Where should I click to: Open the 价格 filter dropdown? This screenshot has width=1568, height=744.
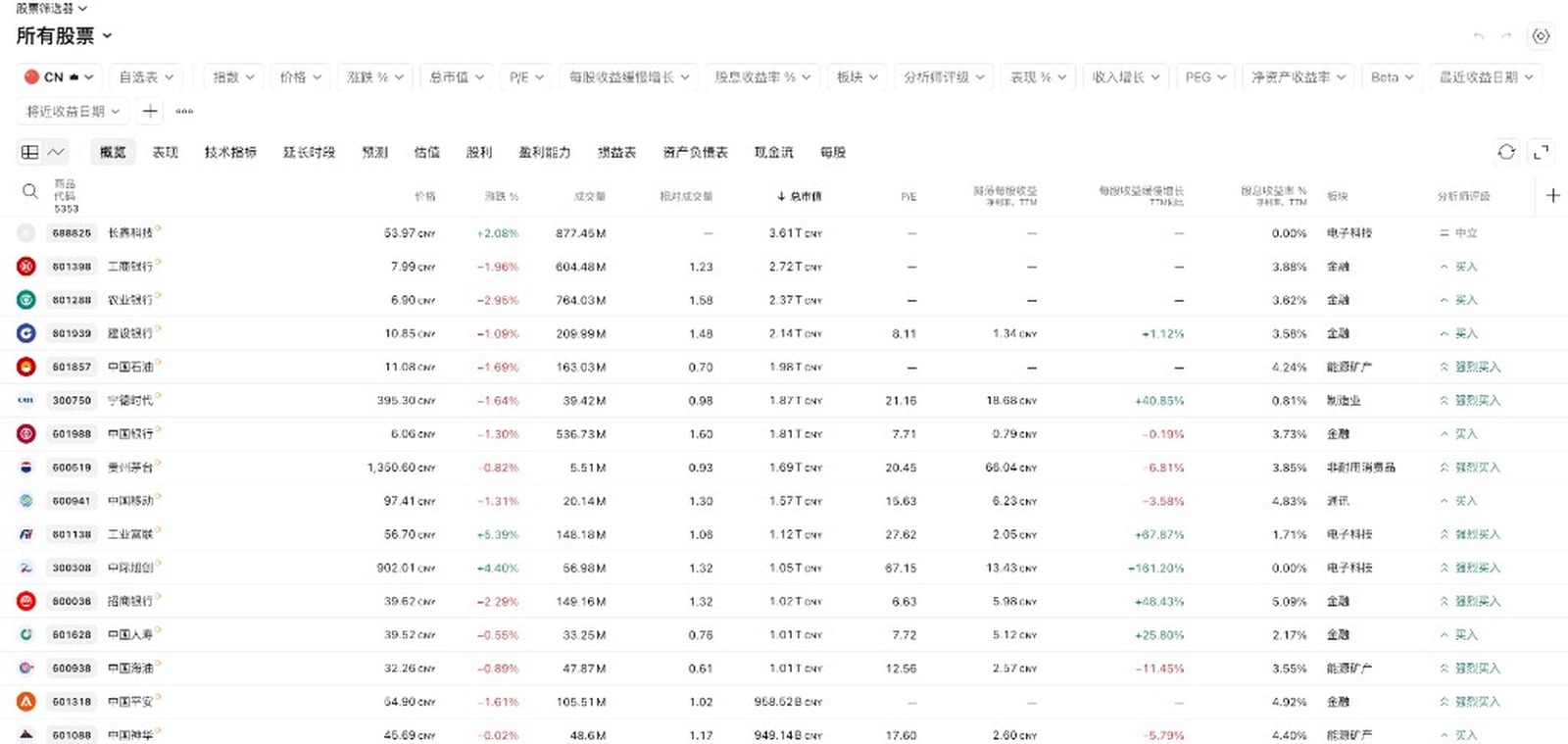point(300,76)
